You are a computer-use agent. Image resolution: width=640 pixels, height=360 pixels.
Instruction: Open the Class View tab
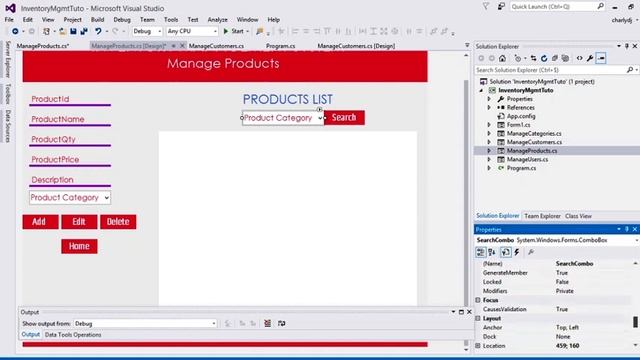(x=578, y=216)
